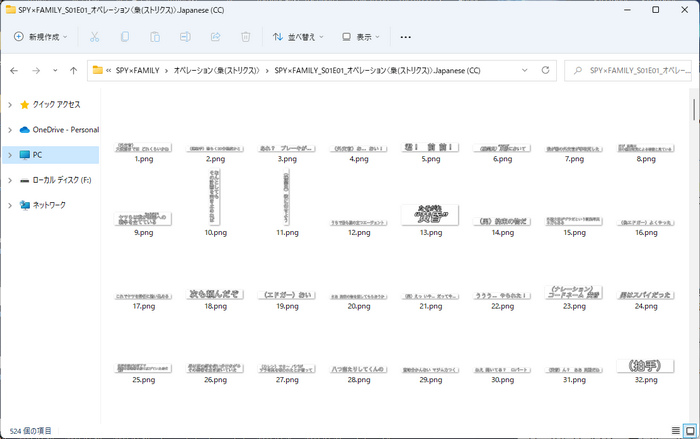
Task: Expand address bar history dropdown
Action: [x=525, y=70]
